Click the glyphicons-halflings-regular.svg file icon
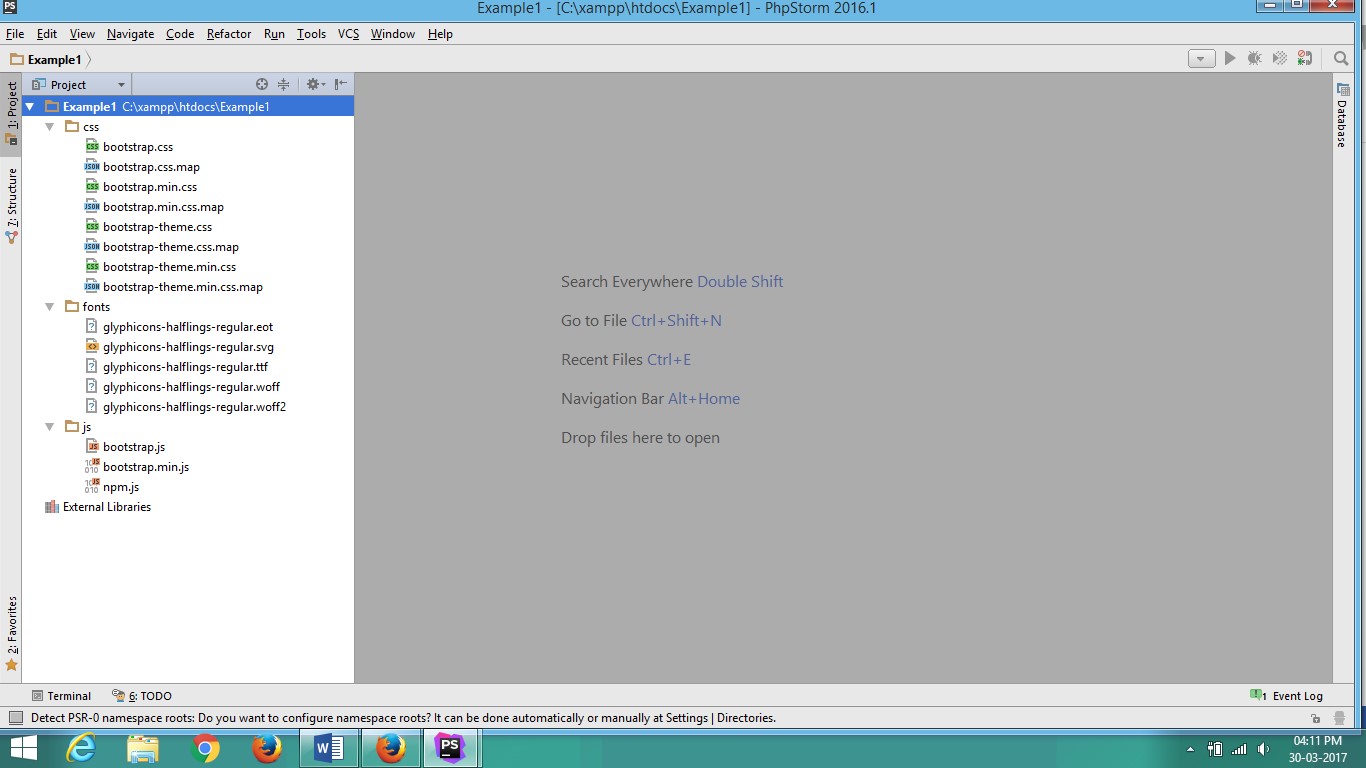Screen dimensions: 1366x768 click(91, 347)
